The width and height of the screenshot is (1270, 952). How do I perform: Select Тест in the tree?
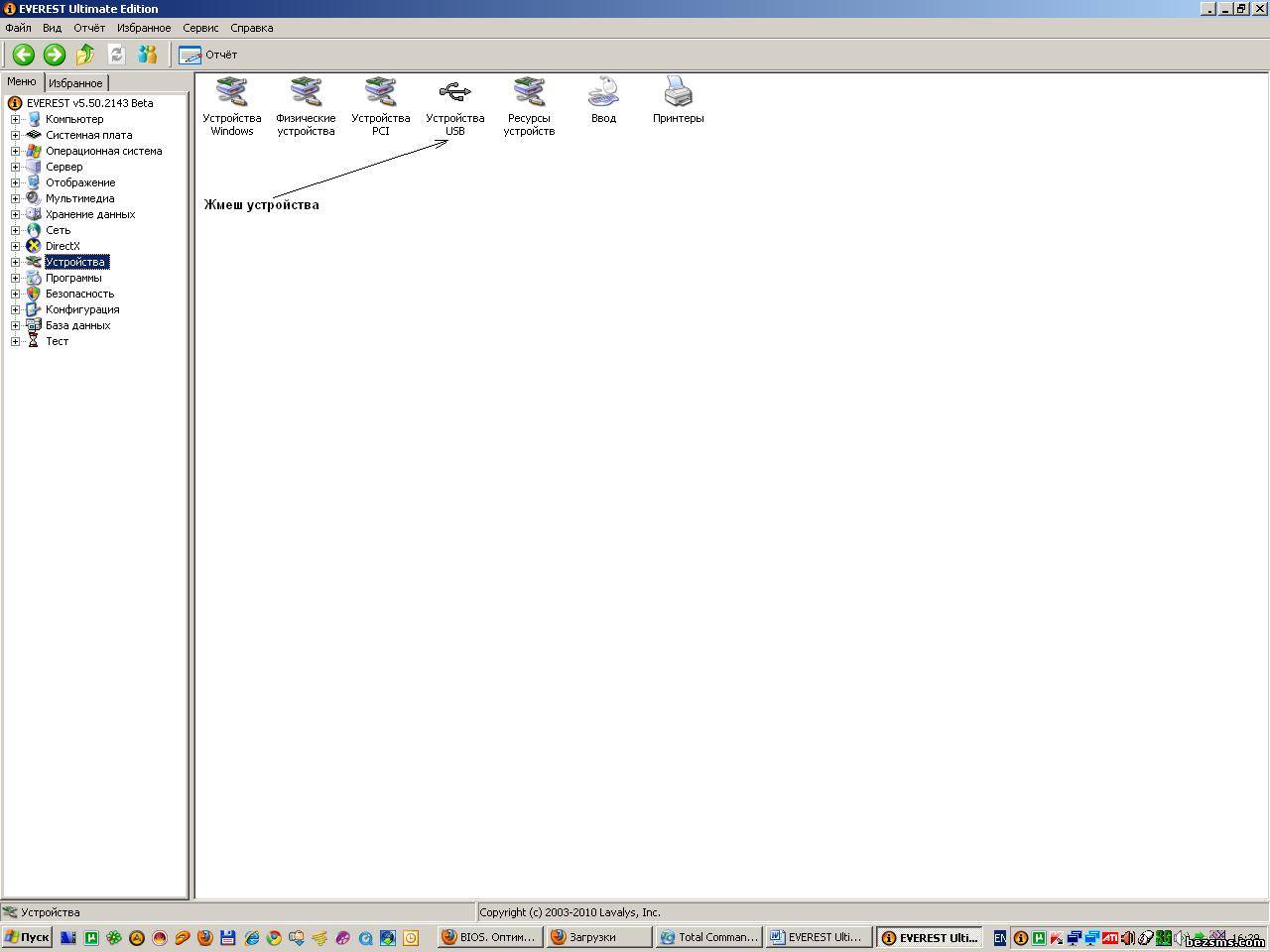tap(57, 341)
